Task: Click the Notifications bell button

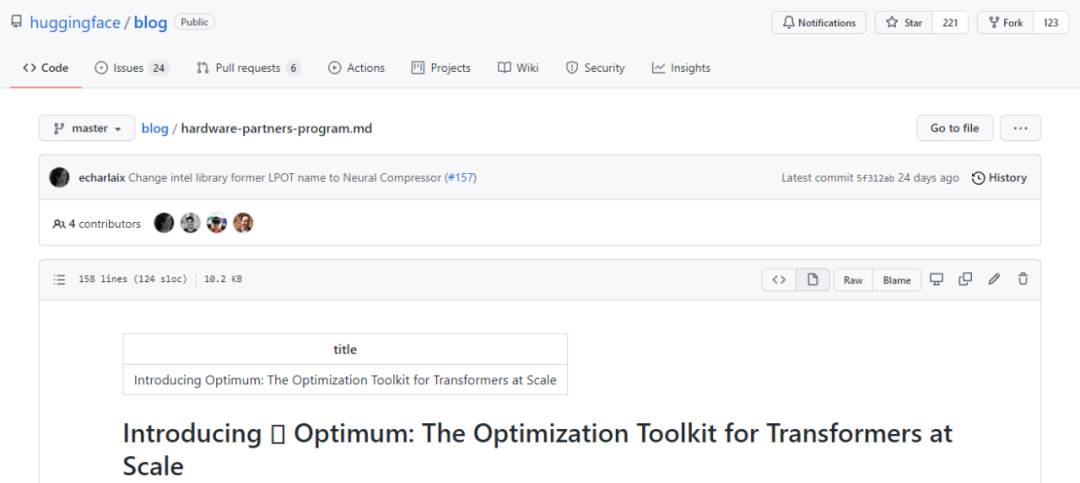Action: [x=819, y=23]
